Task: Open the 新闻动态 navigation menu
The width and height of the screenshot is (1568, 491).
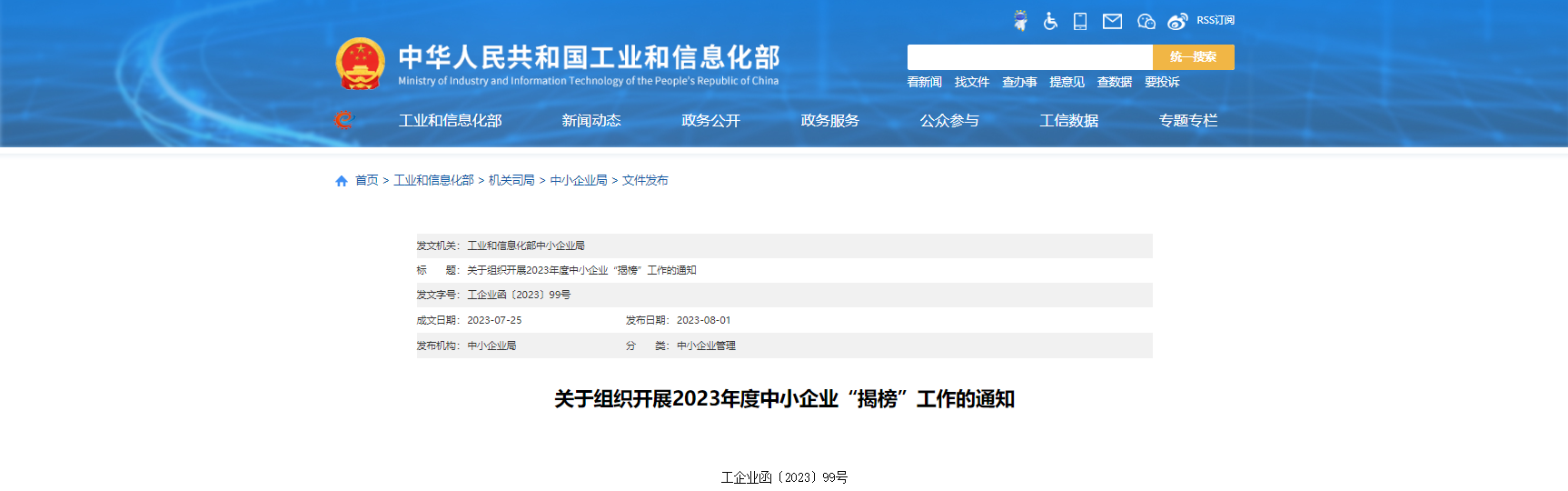Action: click(x=591, y=120)
